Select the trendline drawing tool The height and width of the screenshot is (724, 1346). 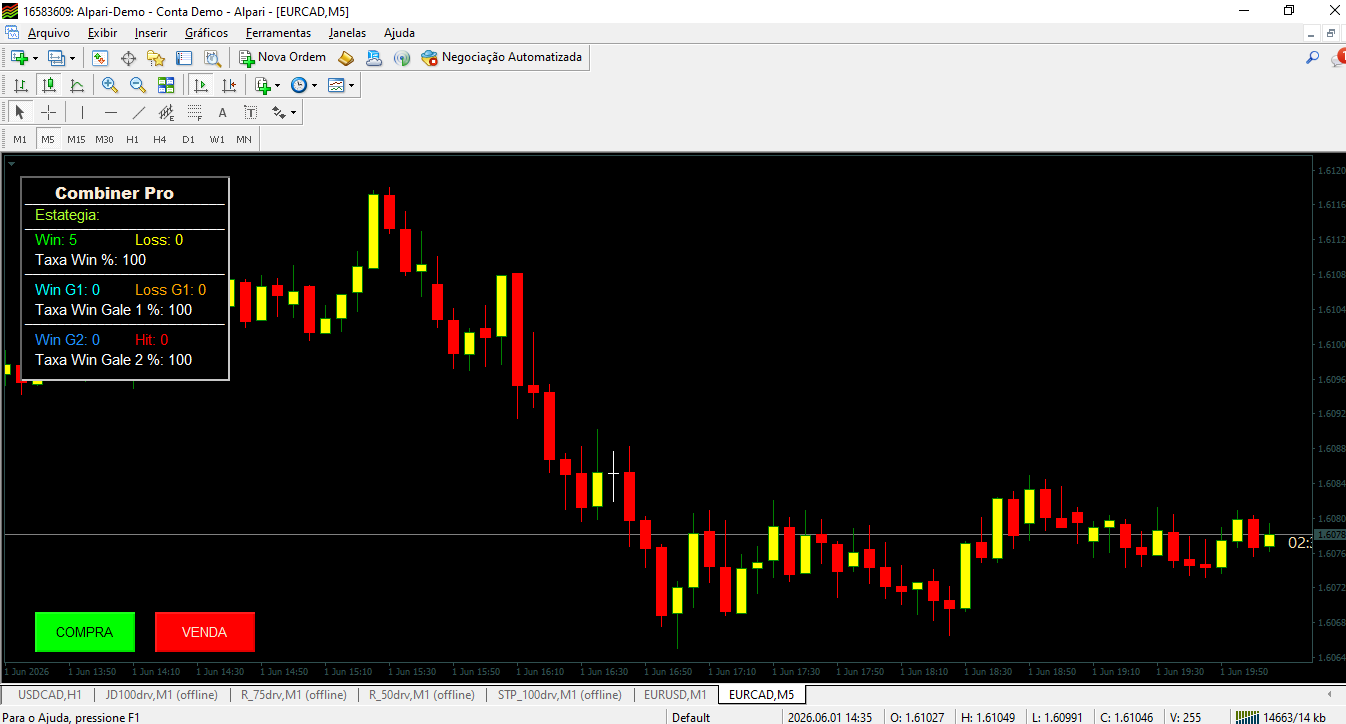tap(138, 112)
